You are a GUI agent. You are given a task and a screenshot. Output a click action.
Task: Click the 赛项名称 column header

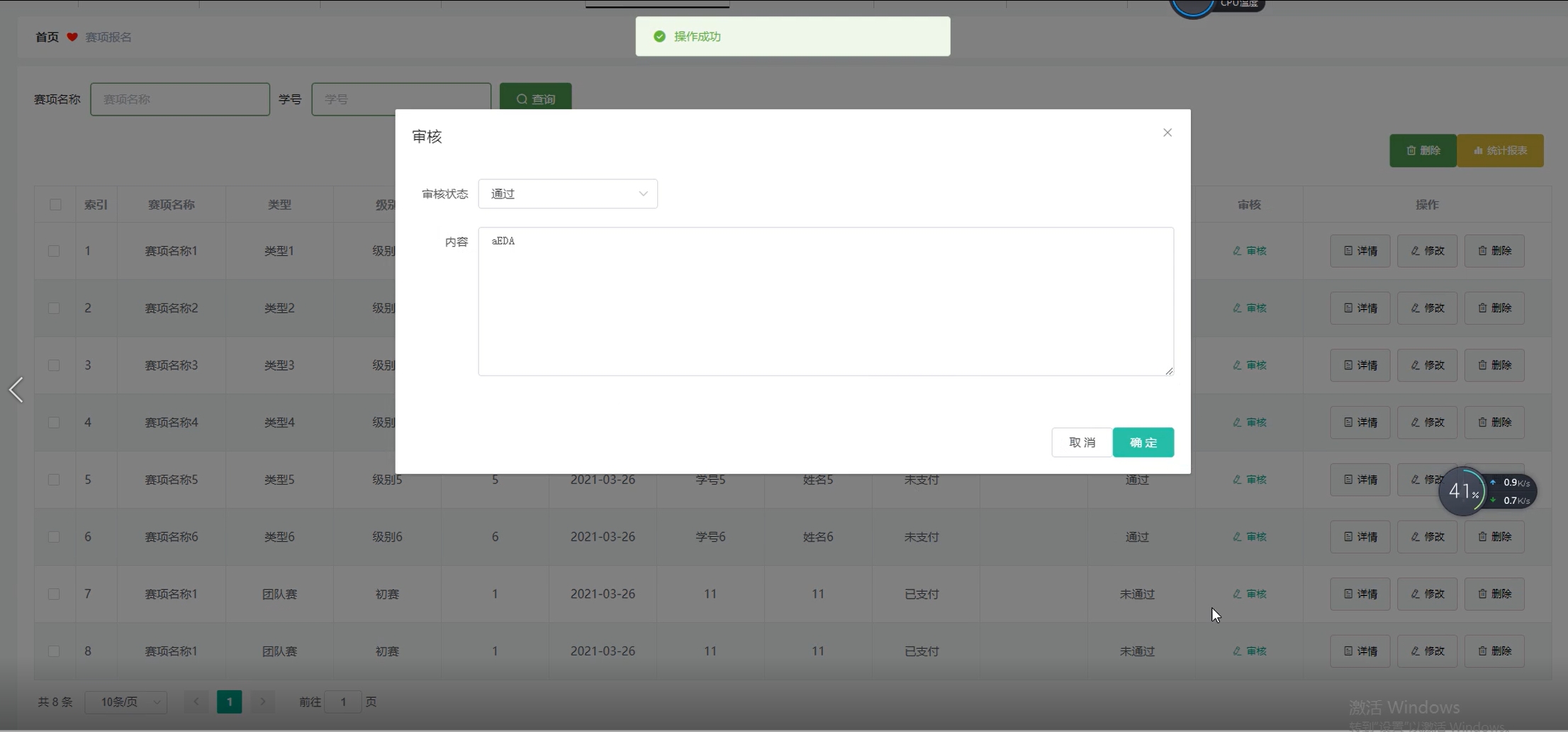(171, 205)
